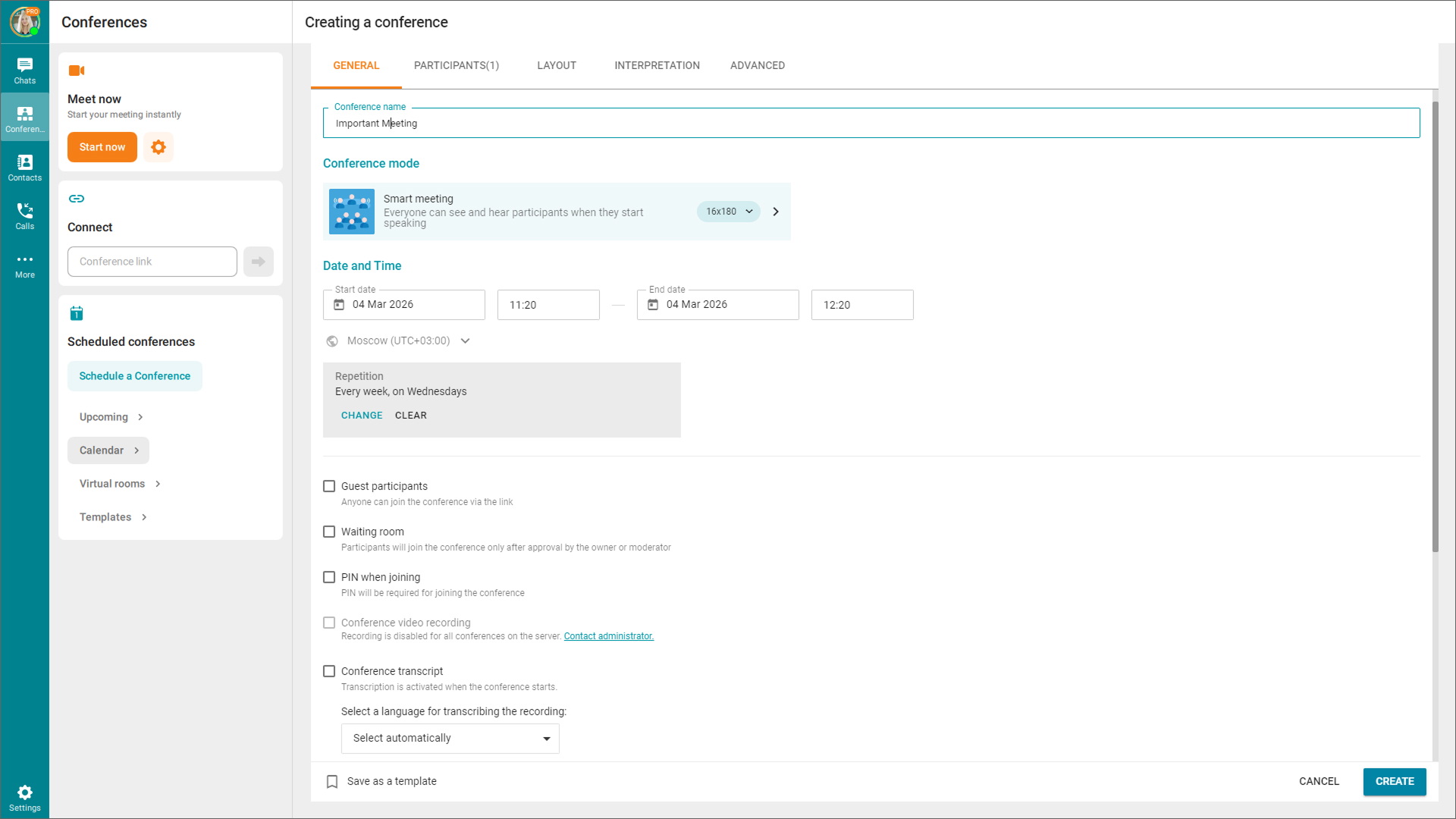Go to Calls section
This screenshot has height=819, width=1456.
(24, 216)
